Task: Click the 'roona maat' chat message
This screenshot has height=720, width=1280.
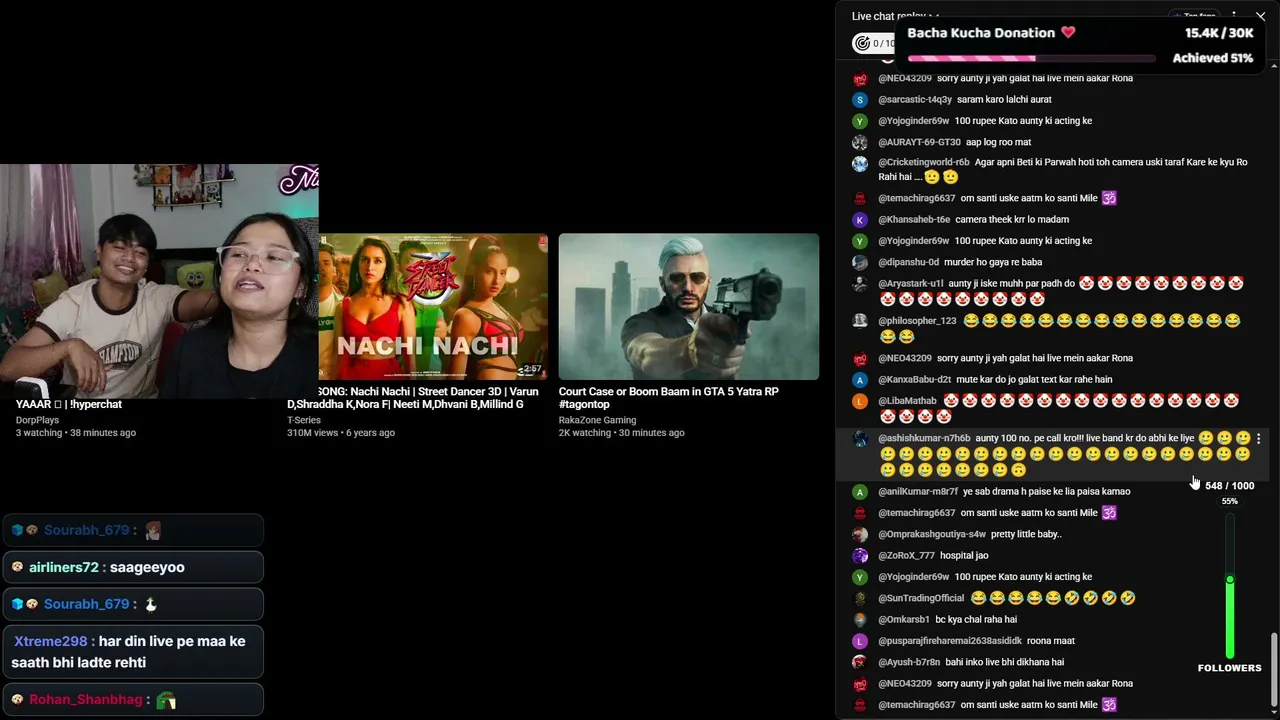Action: point(1051,641)
